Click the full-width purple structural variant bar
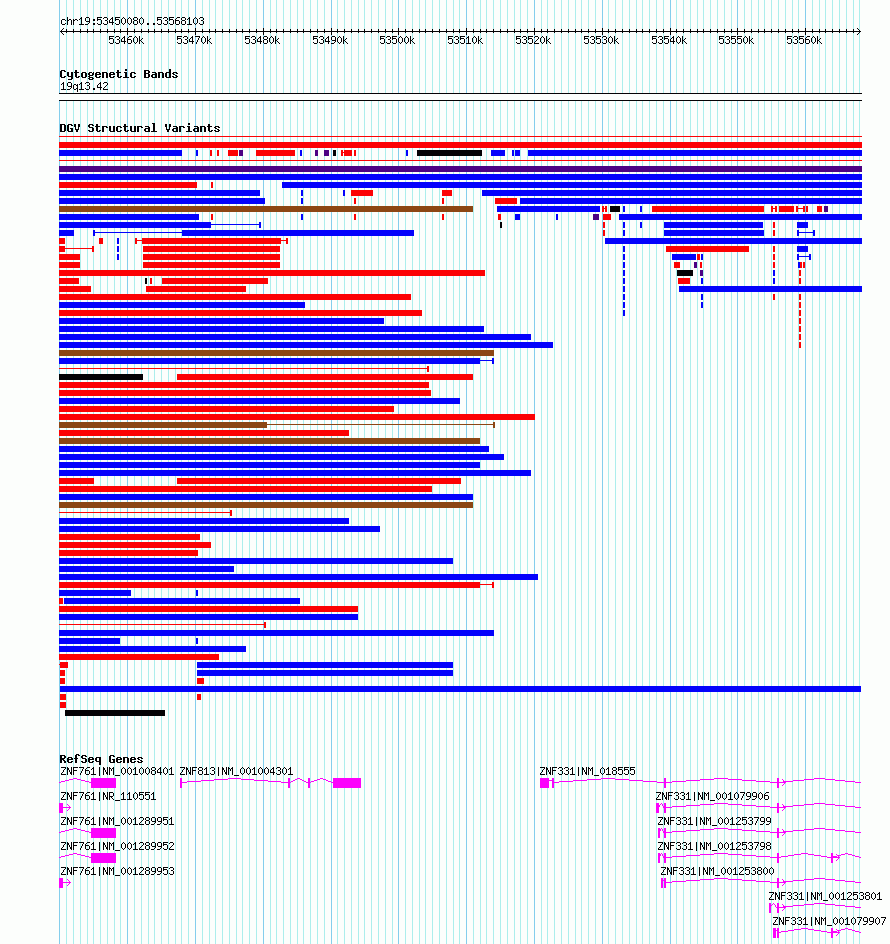The width and height of the screenshot is (890, 944). pos(461,169)
